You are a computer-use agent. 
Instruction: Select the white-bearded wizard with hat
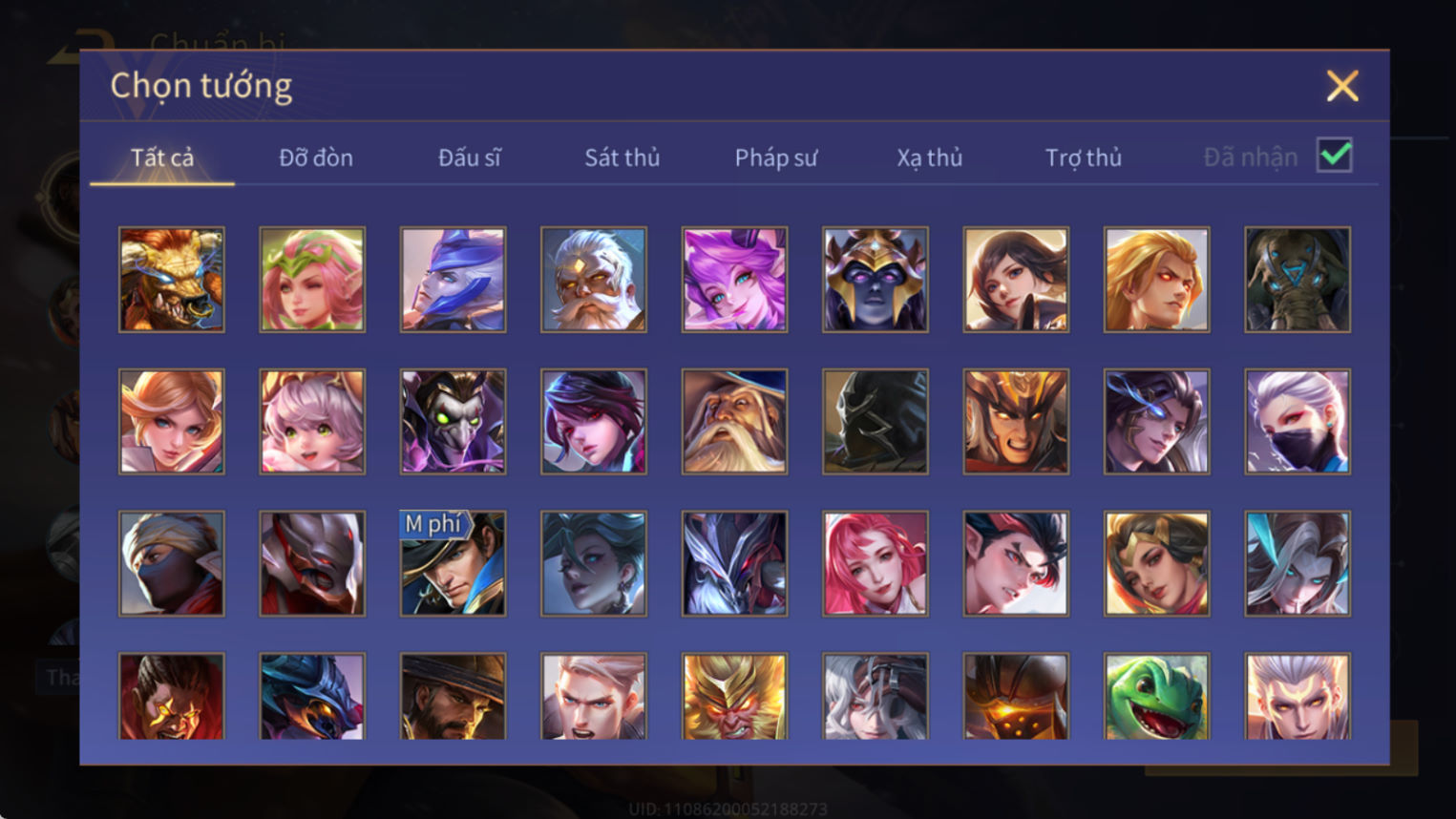tap(734, 422)
